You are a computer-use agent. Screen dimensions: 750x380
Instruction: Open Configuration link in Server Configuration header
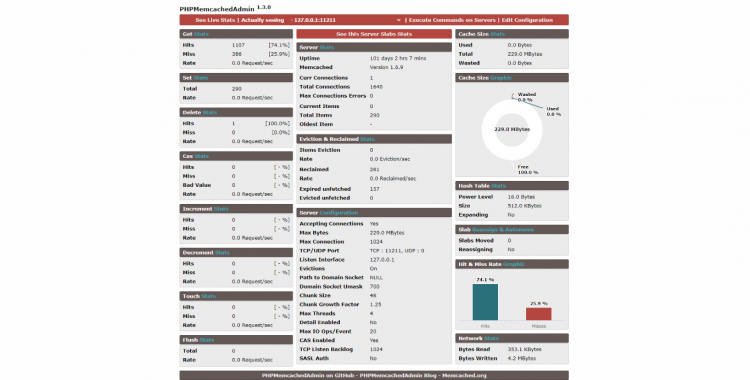click(x=339, y=213)
